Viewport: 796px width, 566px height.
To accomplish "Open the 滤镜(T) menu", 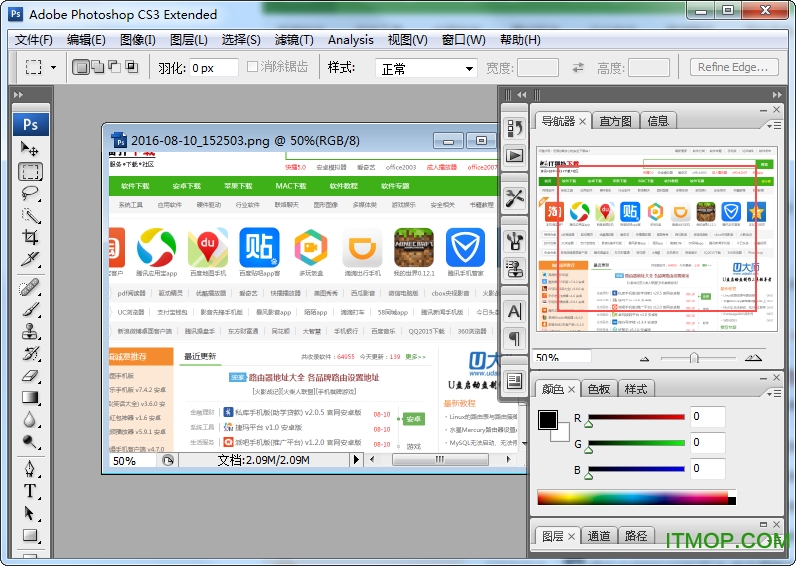I will [x=293, y=40].
